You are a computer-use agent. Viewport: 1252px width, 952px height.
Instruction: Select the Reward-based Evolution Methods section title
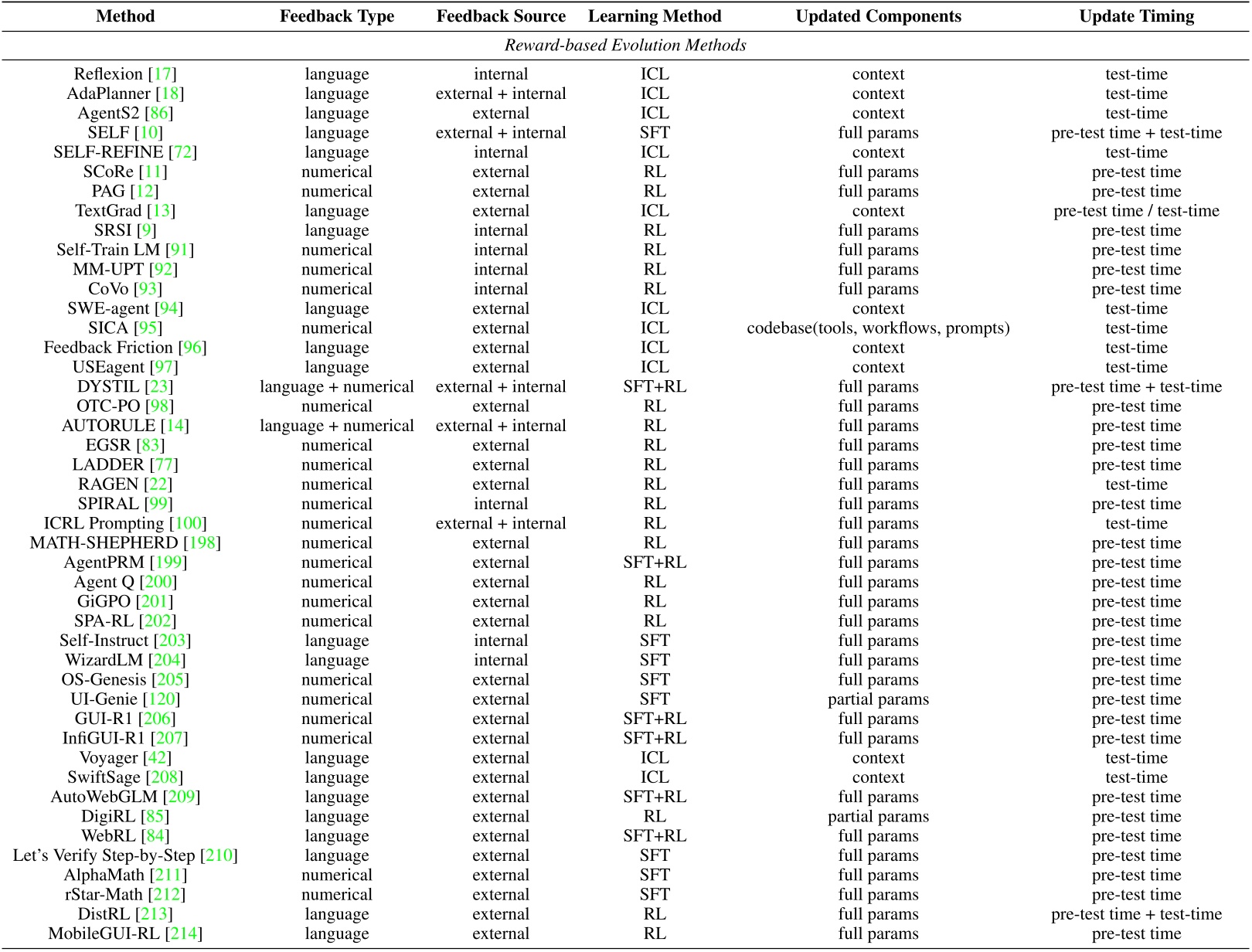pos(625,46)
